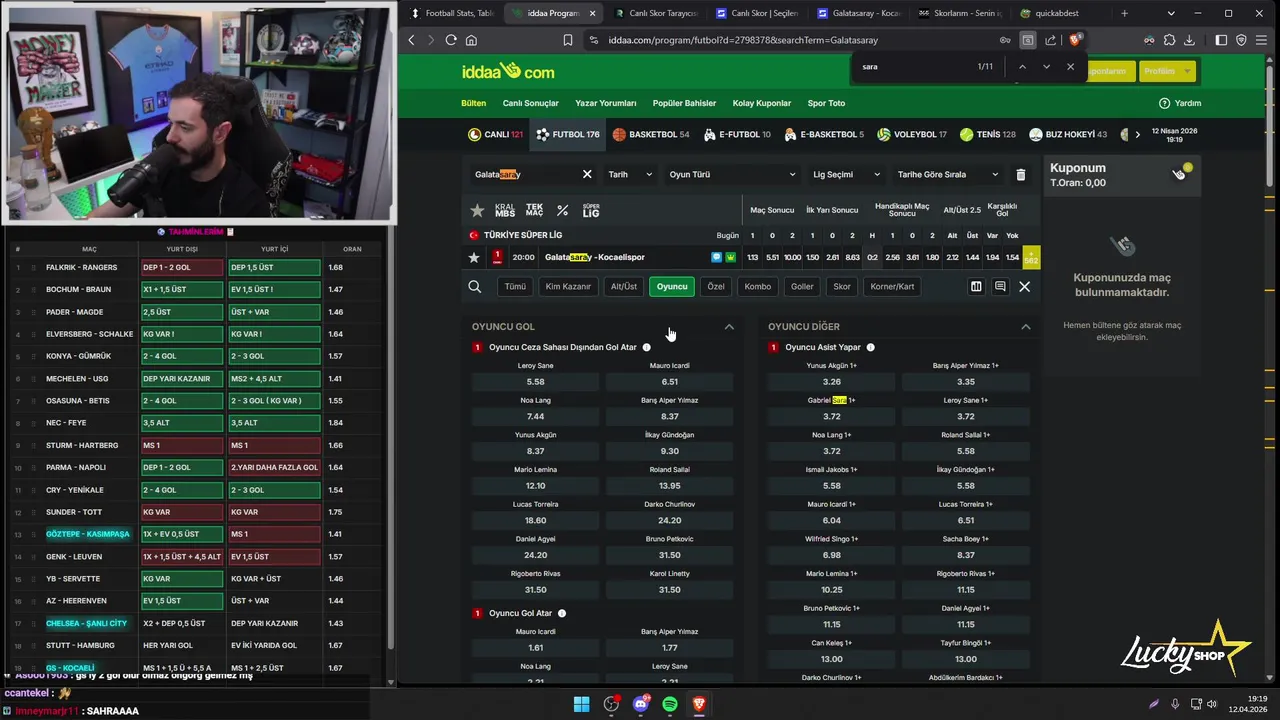Click the market search magnifier icon

coord(475,287)
